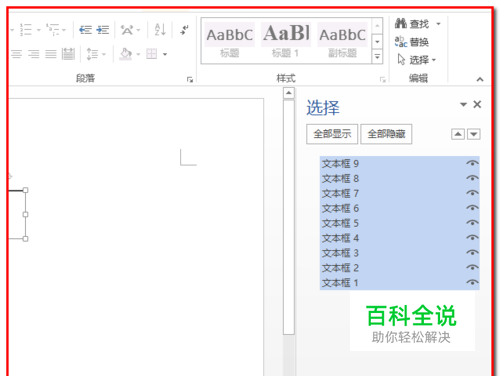
Task: Select 文本框 7 in the list
Action: pos(400,193)
